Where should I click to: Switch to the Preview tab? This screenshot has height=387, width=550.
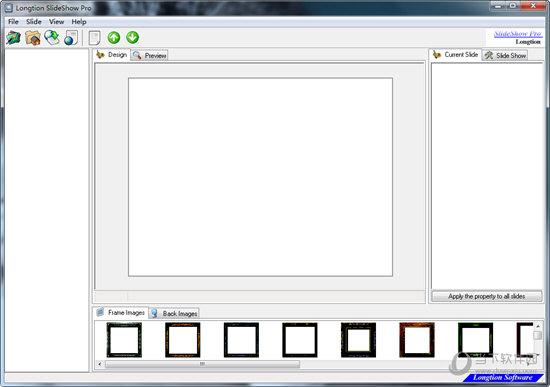tap(150, 55)
